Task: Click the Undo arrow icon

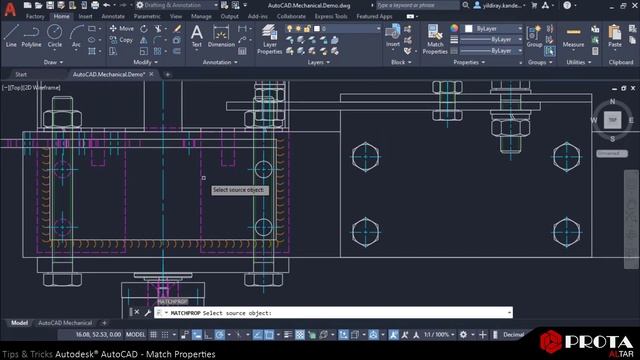Action: [x=107, y=5]
